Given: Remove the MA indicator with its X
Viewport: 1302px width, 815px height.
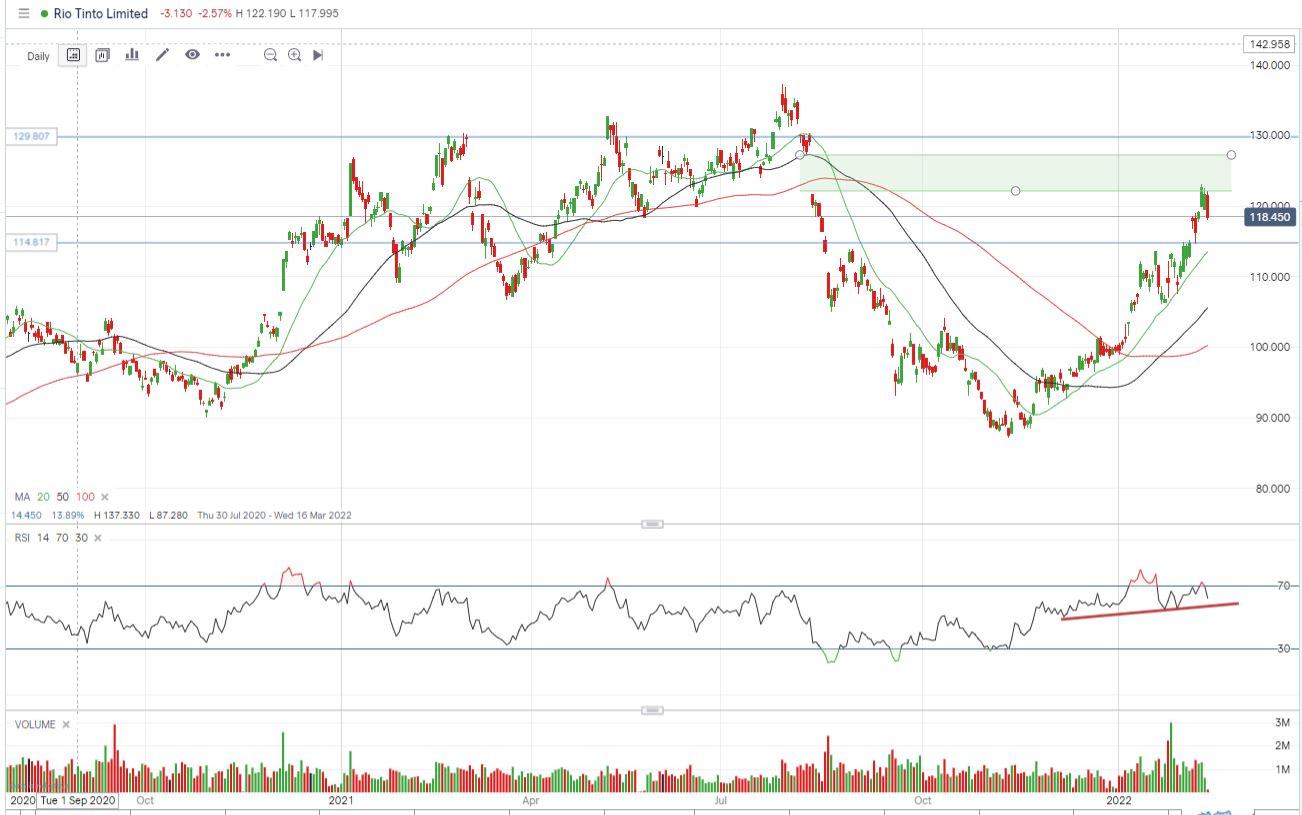Looking at the screenshot, I should (105, 497).
